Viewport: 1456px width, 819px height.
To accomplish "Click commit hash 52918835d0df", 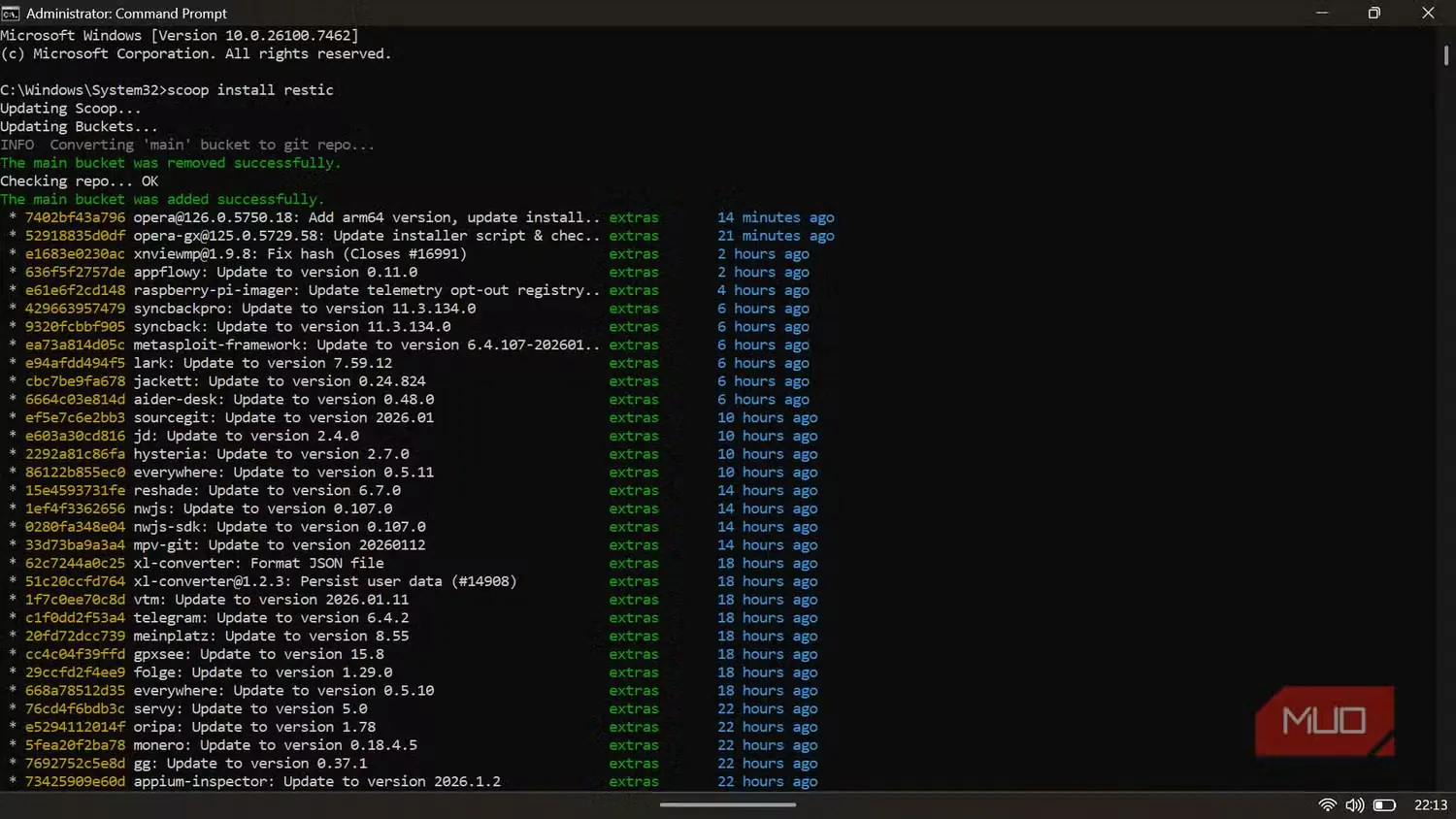I will coord(75,236).
